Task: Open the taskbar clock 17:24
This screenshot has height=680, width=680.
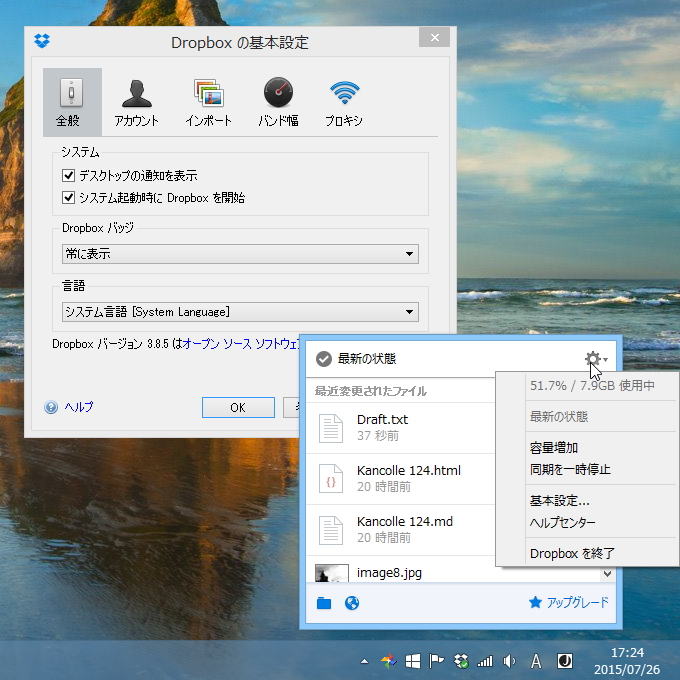Action: 627,661
